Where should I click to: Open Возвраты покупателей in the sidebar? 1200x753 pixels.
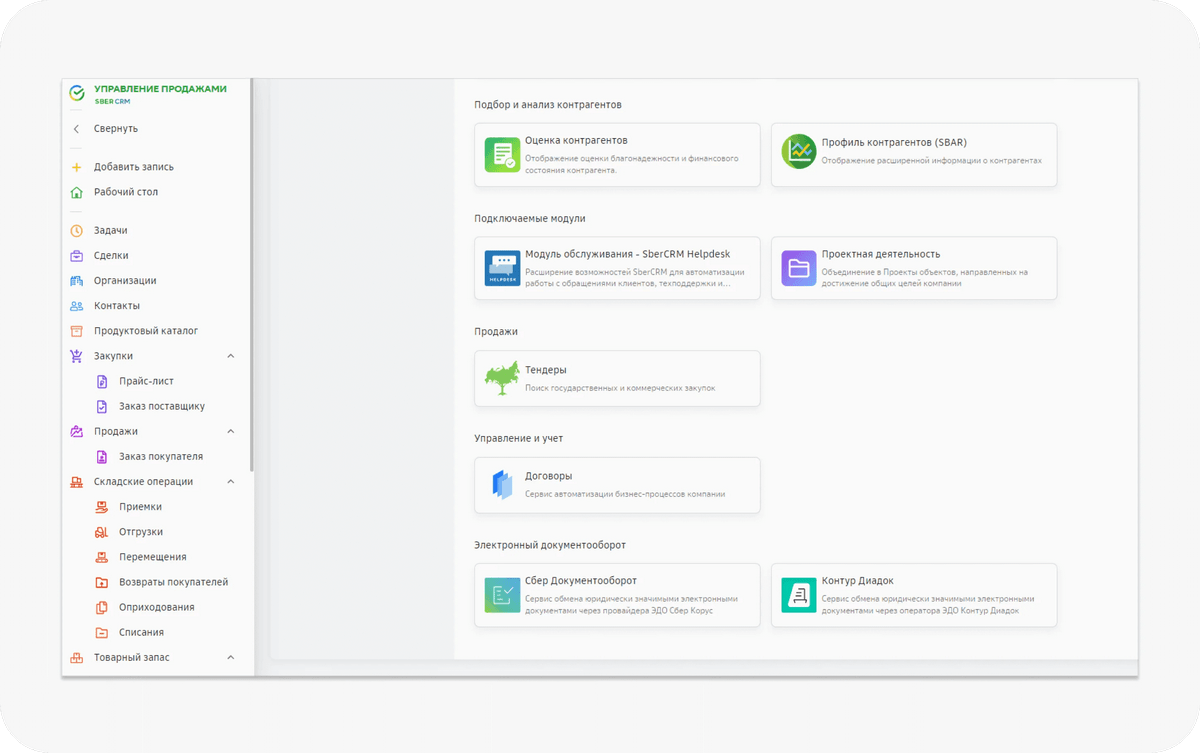tap(174, 582)
